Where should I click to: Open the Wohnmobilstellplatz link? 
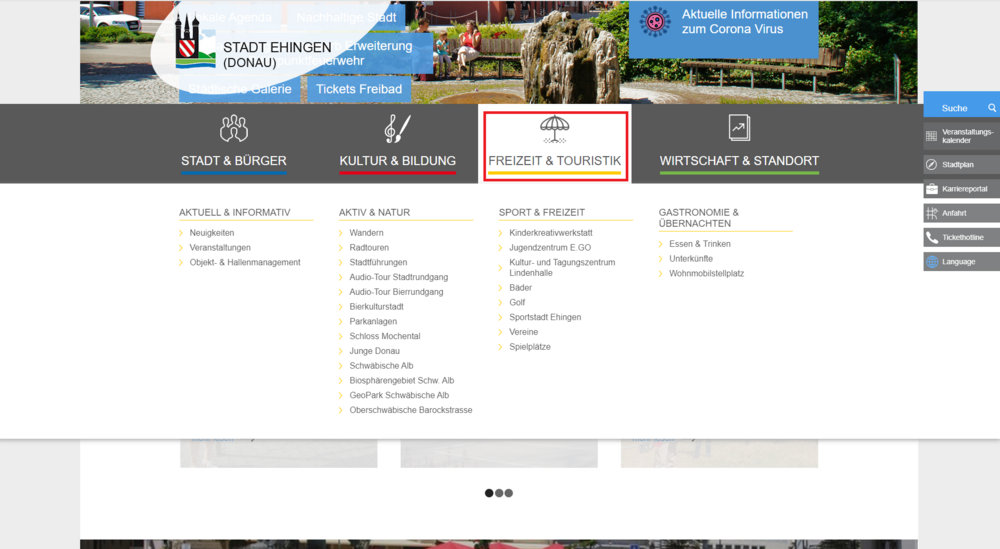click(x=707, y=273)
